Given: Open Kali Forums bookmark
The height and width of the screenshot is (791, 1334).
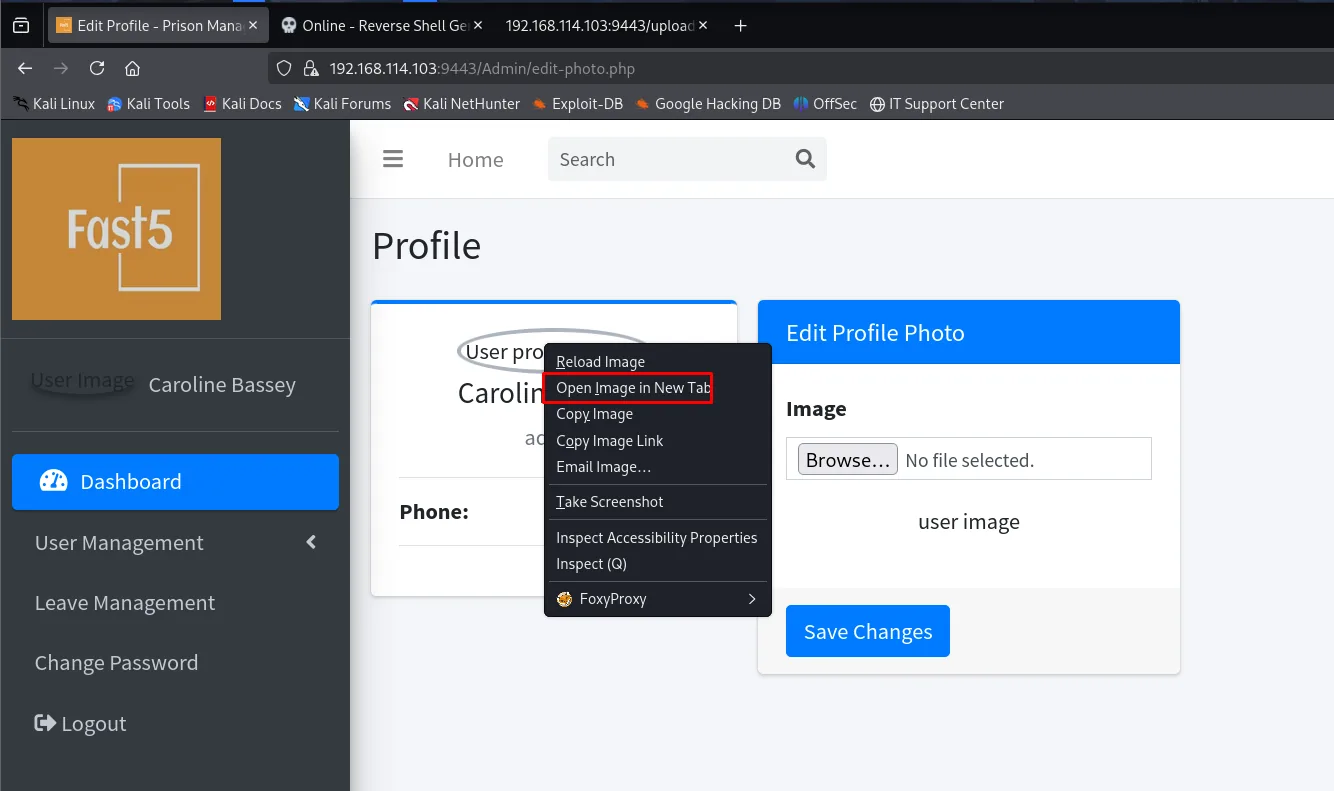Looking at the screenshot, I should point(342,103).
